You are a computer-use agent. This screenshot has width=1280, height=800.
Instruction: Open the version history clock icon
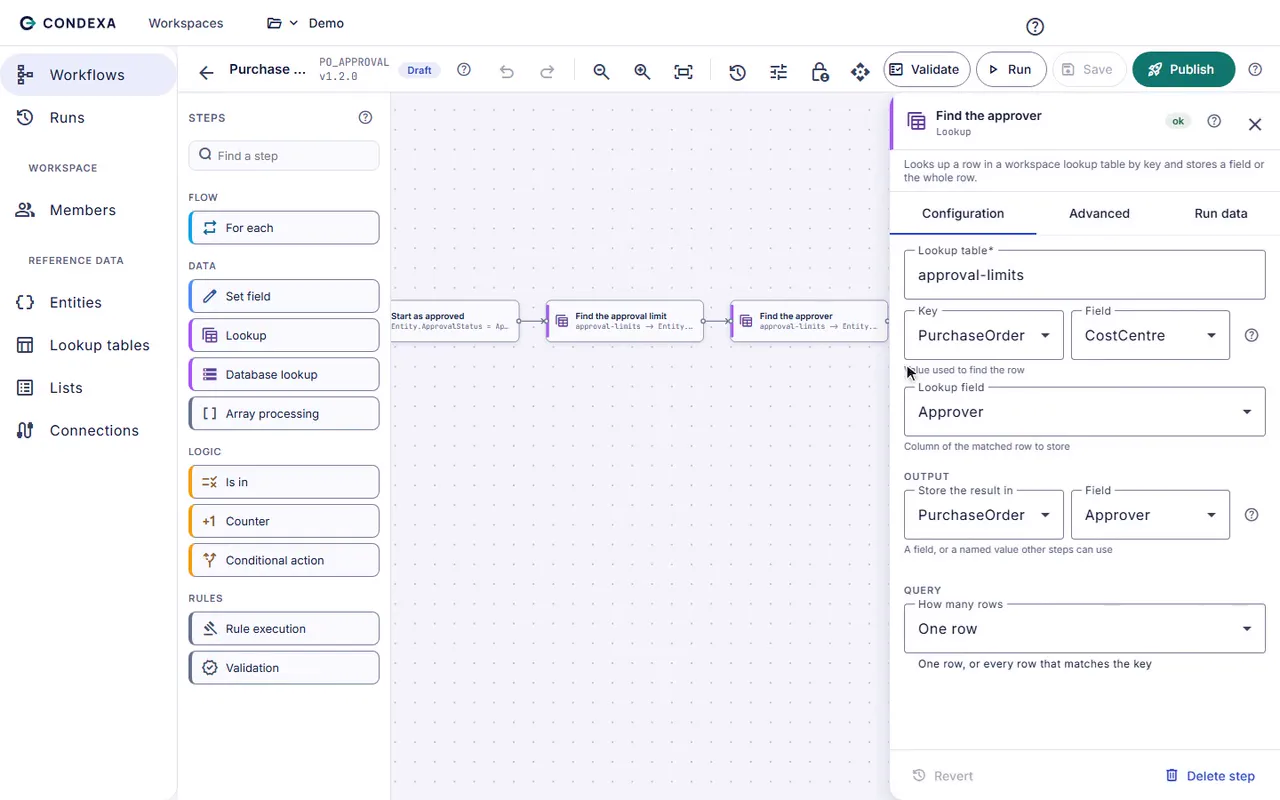(737, 71)
